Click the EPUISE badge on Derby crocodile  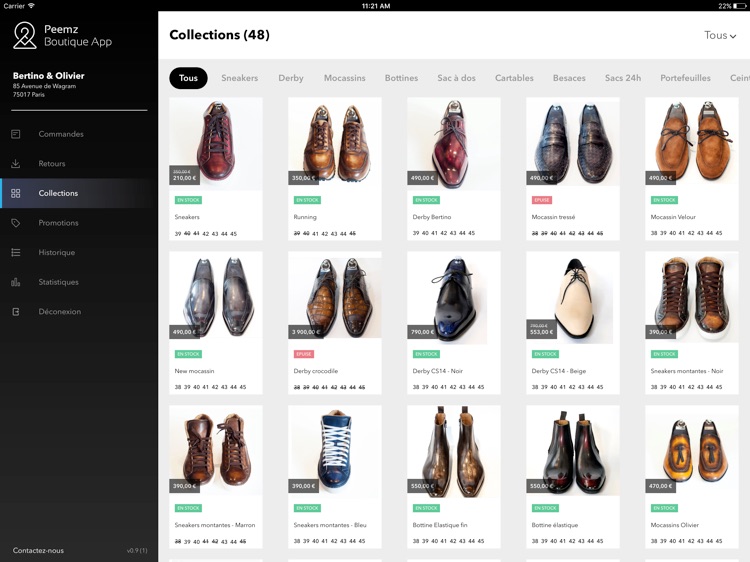(x=304, y=354)
